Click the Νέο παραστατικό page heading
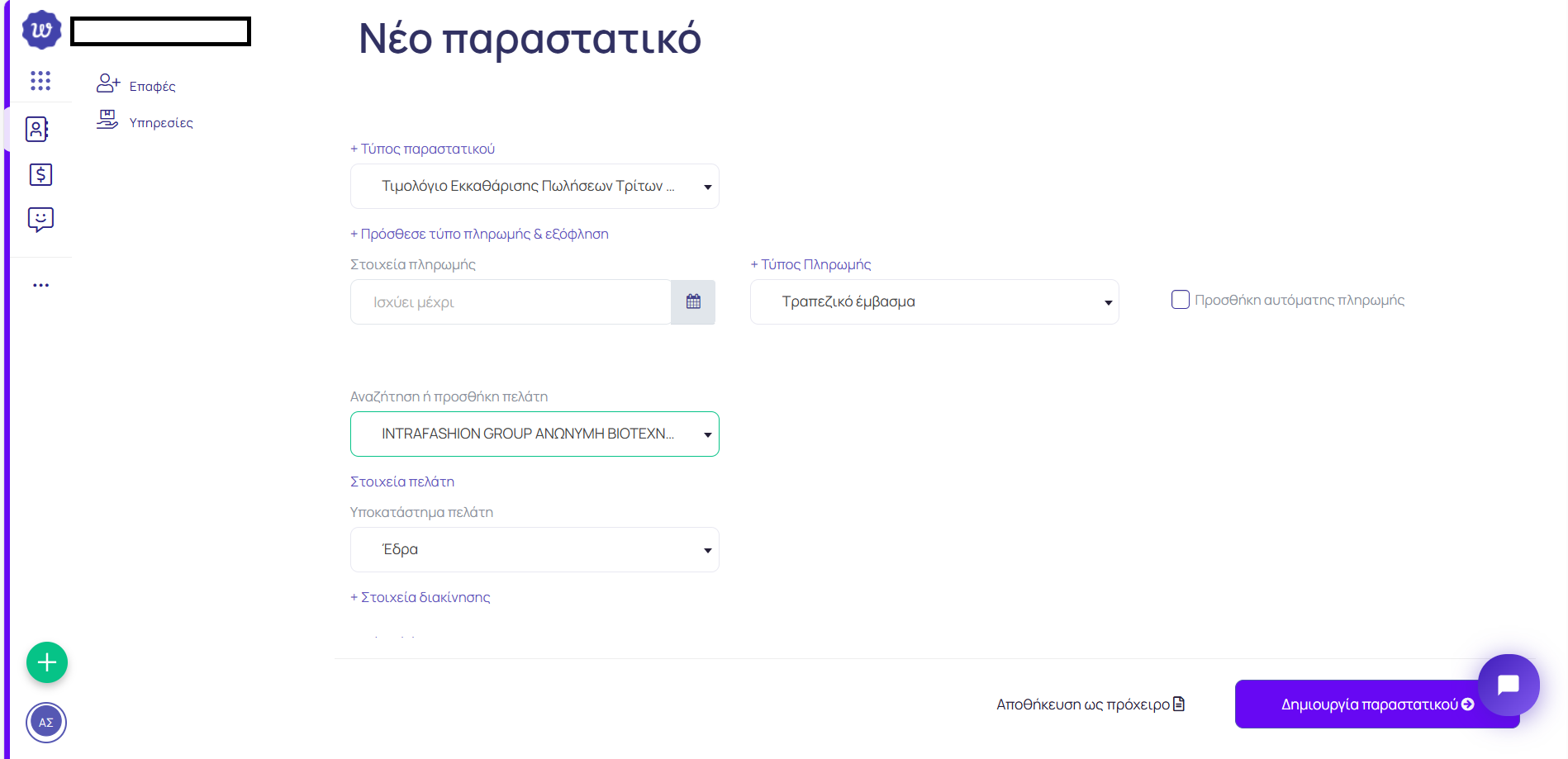The image size is (1568, 759). point(530,39)
